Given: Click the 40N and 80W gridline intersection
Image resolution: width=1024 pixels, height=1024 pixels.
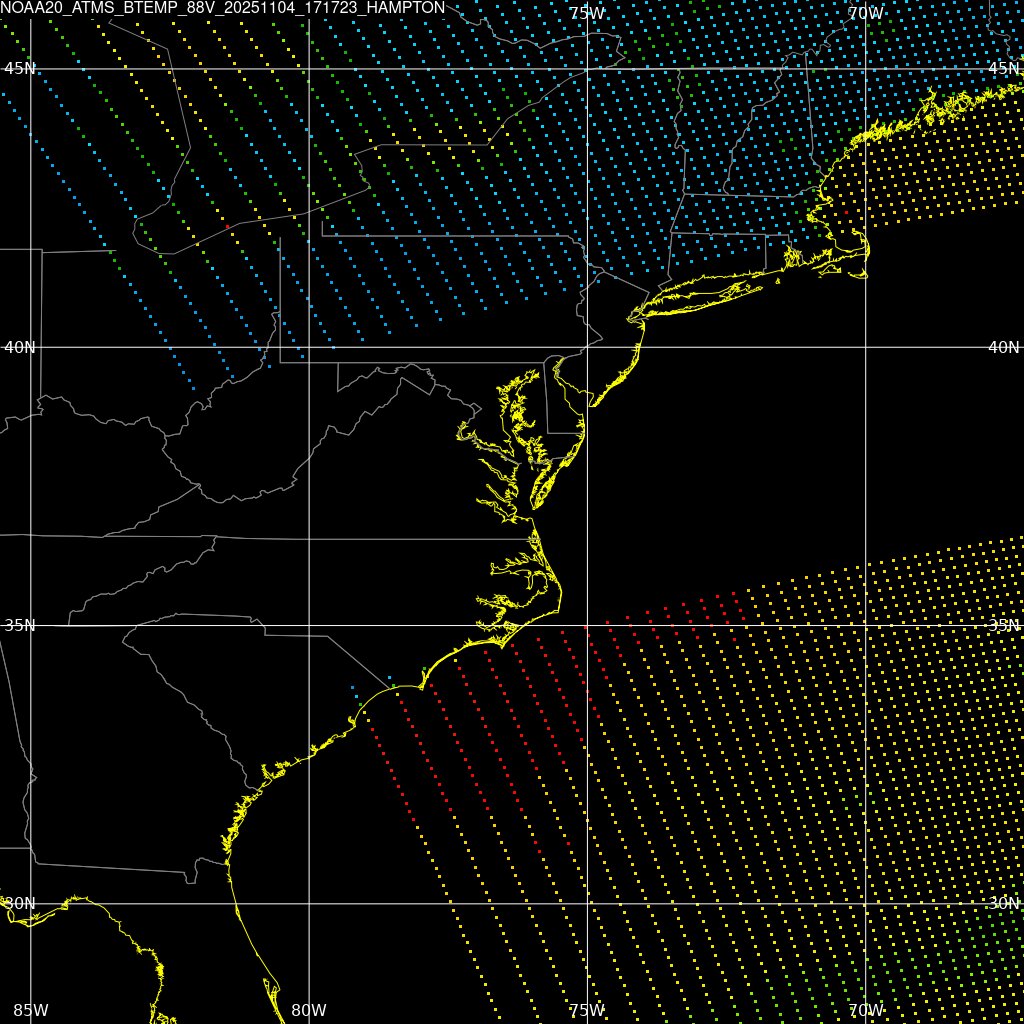Looking at the screenshot, I should click(309, 347).
